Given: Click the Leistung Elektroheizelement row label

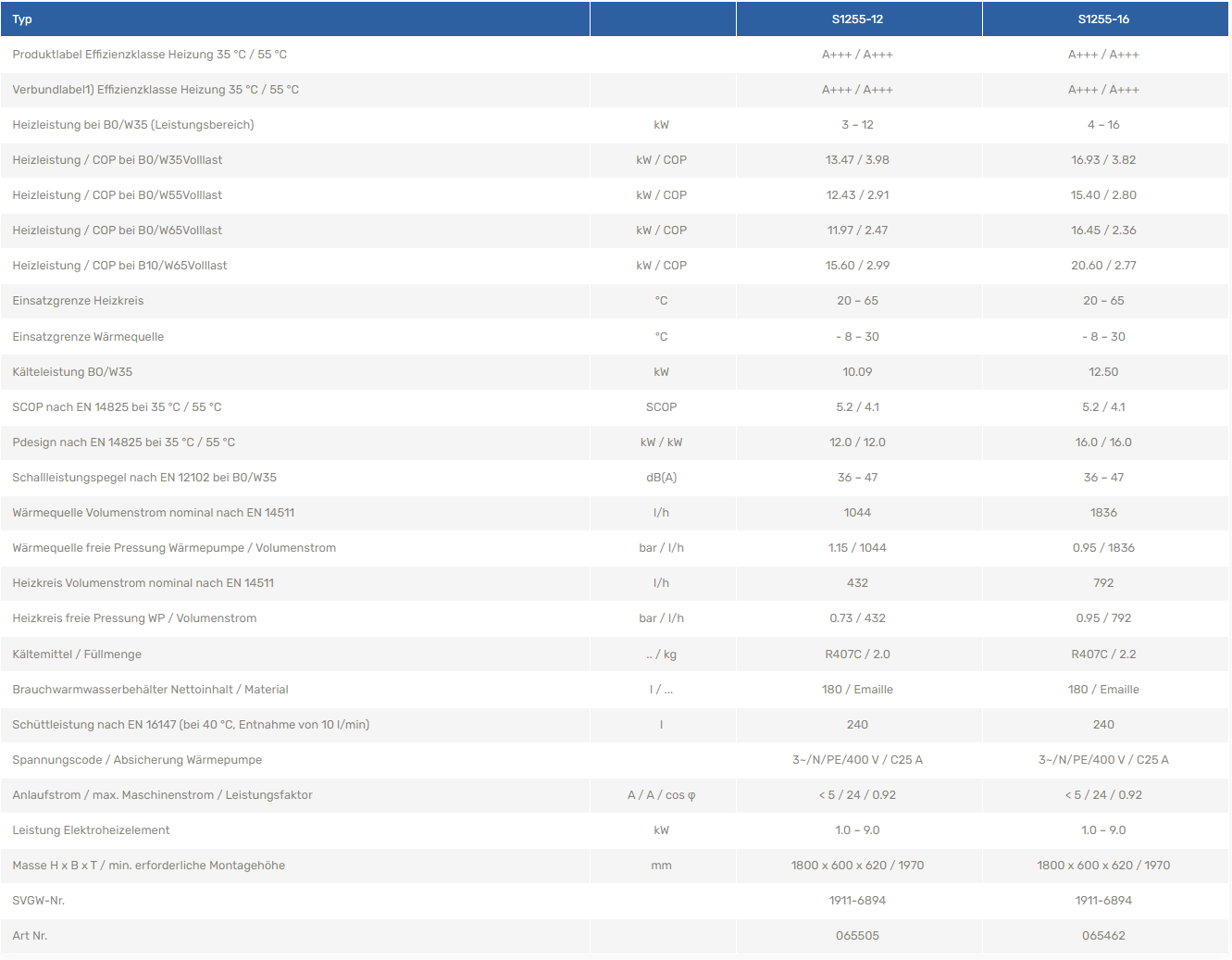Looking at the screenshot, I should pos(91,830).
